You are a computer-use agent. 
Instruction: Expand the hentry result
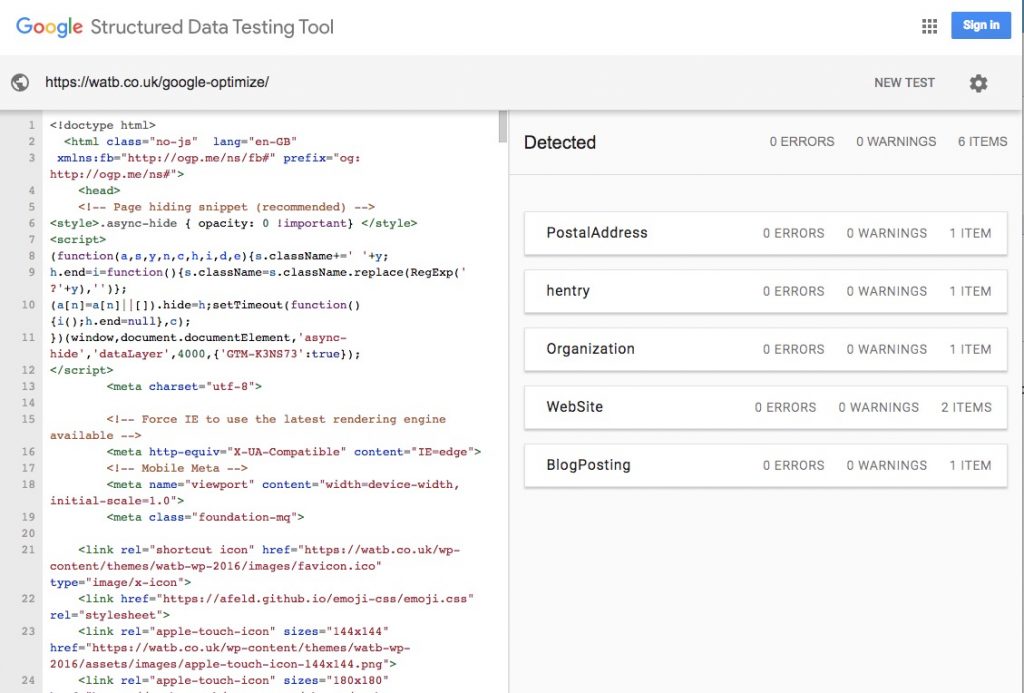pyautogui.click(x=568, y=291)
